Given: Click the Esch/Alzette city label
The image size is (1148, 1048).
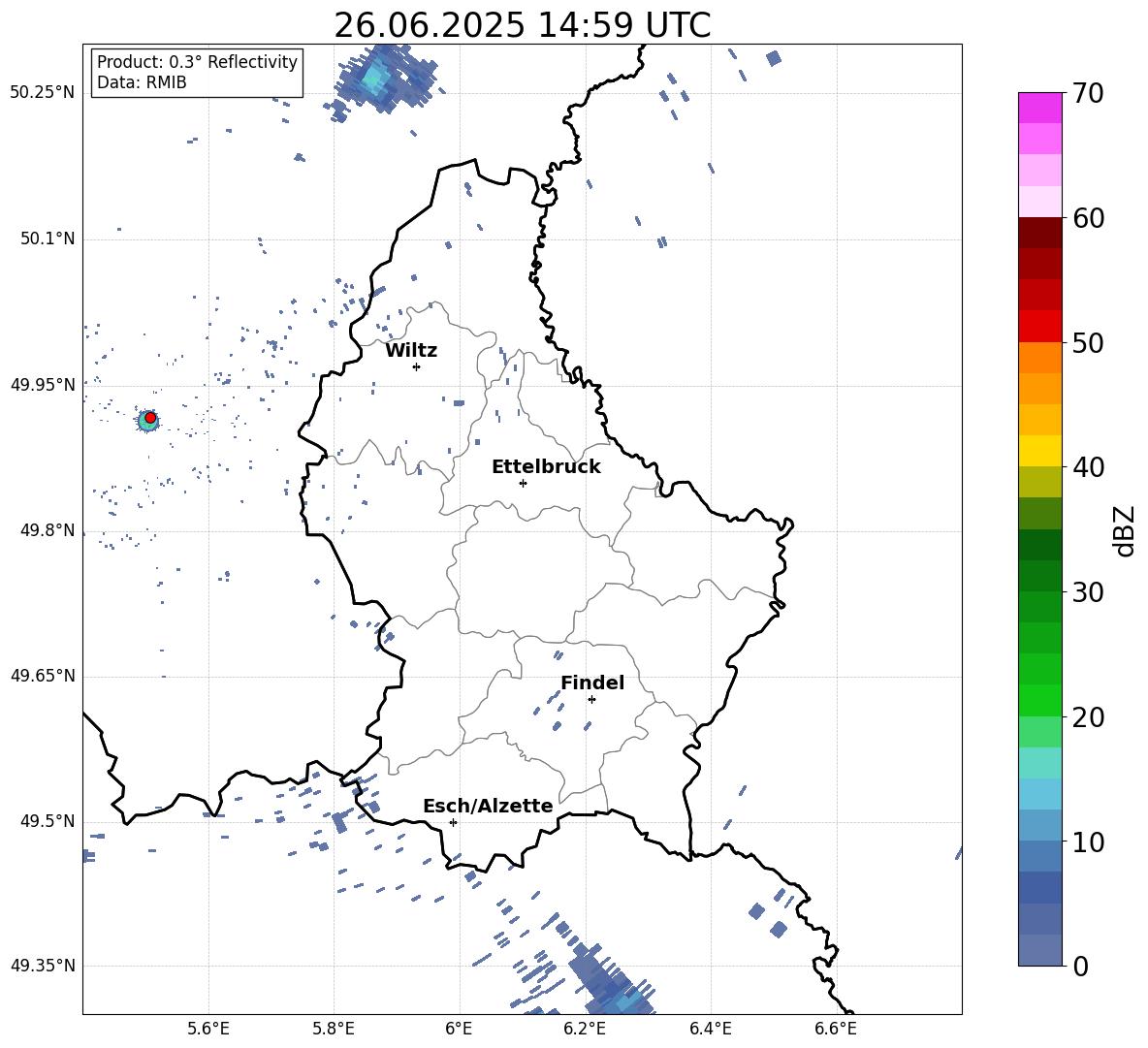Looking at the screenshot, I should coord(488,806).
